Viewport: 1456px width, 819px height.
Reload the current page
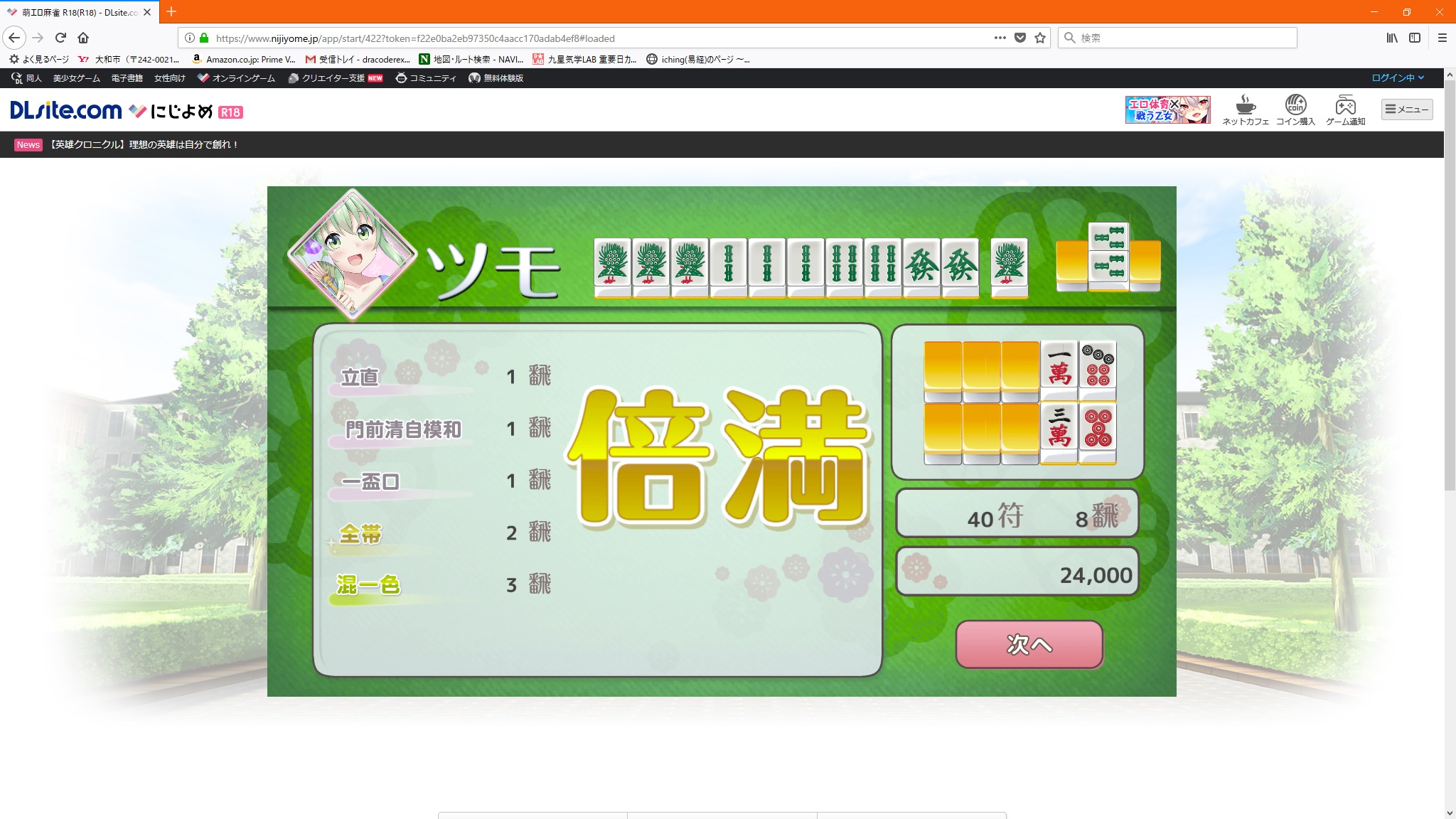point(60,38)
